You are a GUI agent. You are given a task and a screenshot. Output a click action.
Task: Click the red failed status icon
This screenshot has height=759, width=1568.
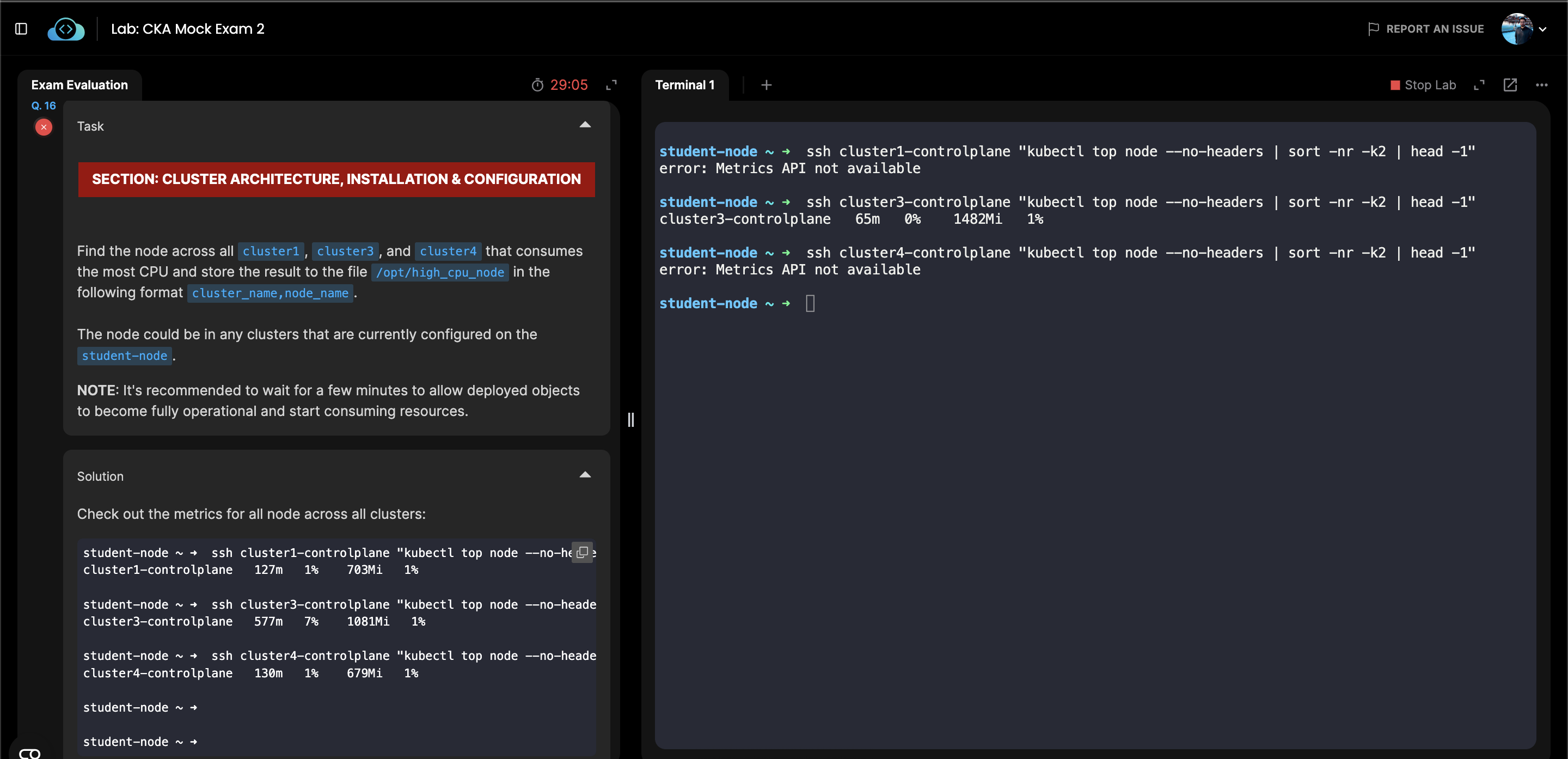coord(44,127)
